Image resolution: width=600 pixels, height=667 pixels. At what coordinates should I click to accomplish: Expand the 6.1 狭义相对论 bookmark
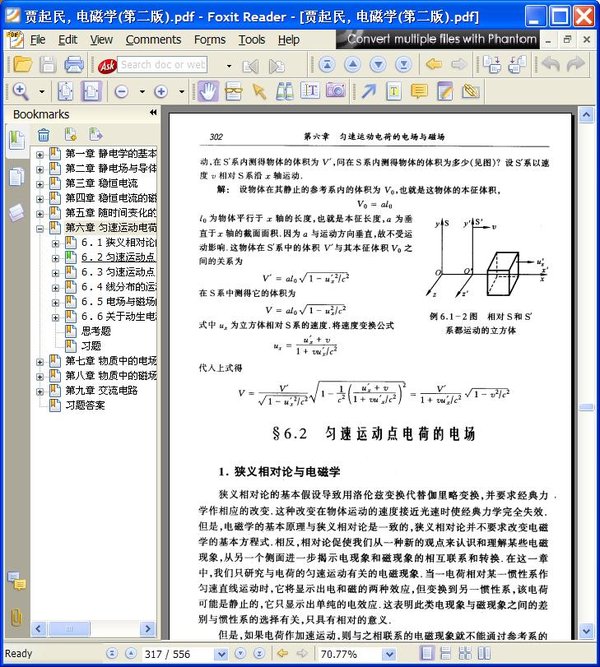click(x=55, y=243)
